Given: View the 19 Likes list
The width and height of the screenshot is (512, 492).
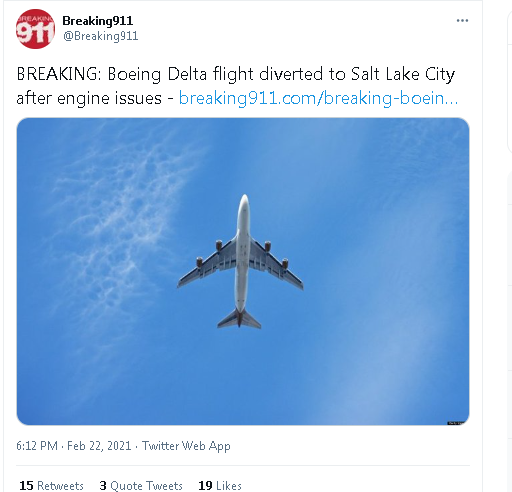Looking at the screenshot, I should 220,485.
